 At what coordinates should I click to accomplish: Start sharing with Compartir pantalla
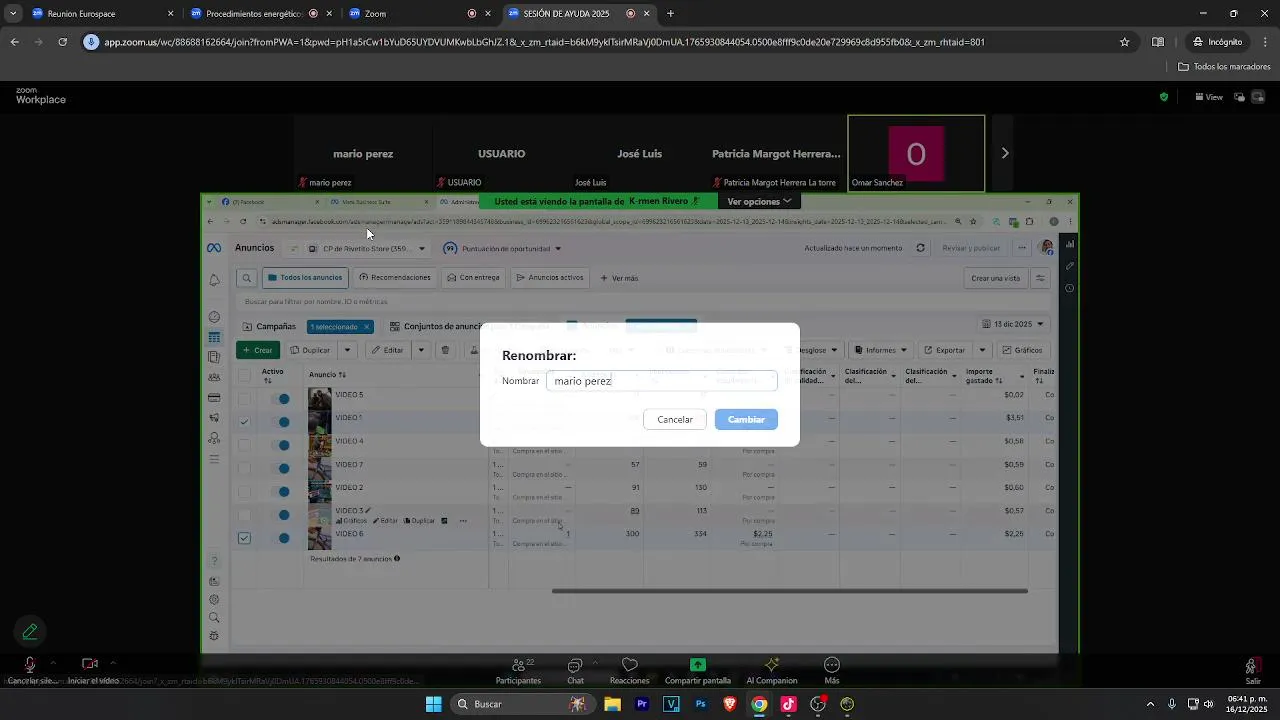click(x=698, y=671)
